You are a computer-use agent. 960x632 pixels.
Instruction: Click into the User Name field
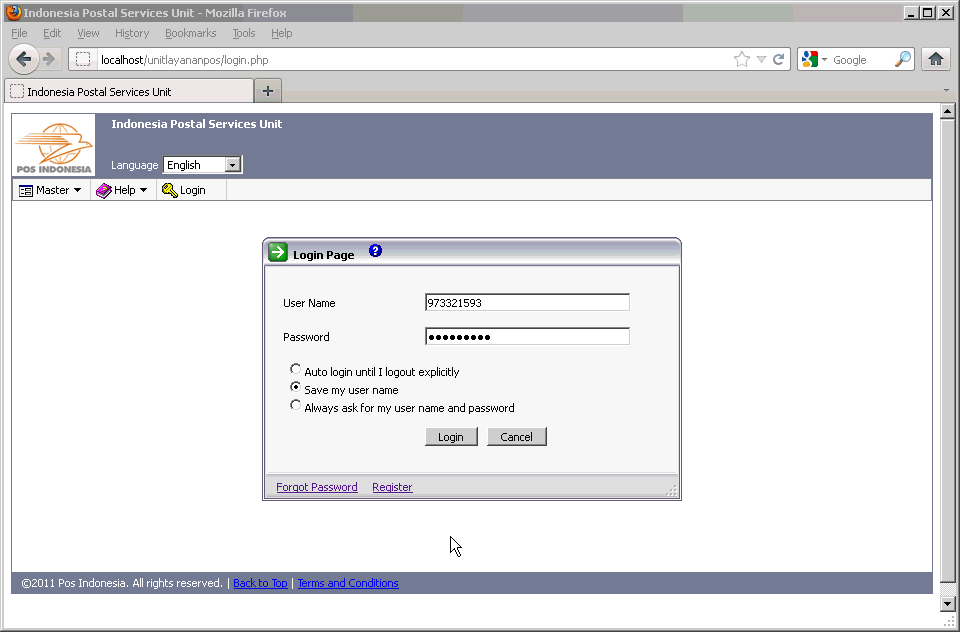tap(527, 303)
